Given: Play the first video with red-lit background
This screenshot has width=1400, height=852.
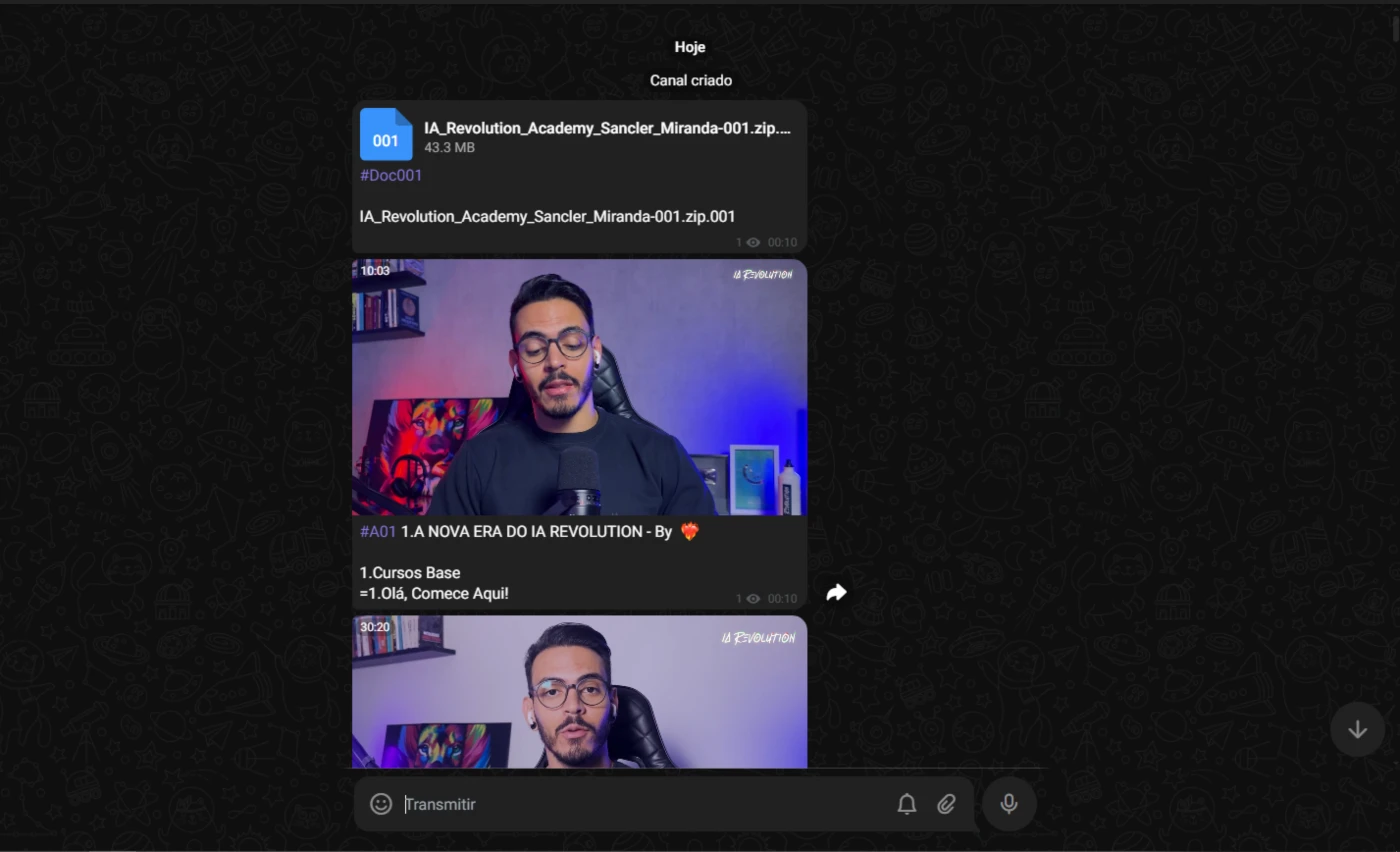Looking at the screenshot, I should [579, 387].
